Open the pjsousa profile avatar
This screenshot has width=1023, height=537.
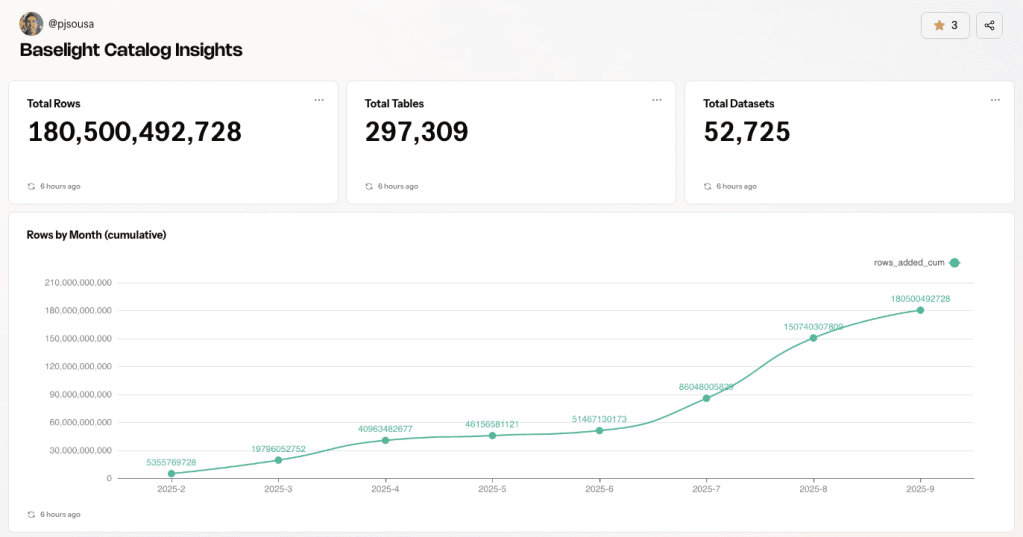31,23
